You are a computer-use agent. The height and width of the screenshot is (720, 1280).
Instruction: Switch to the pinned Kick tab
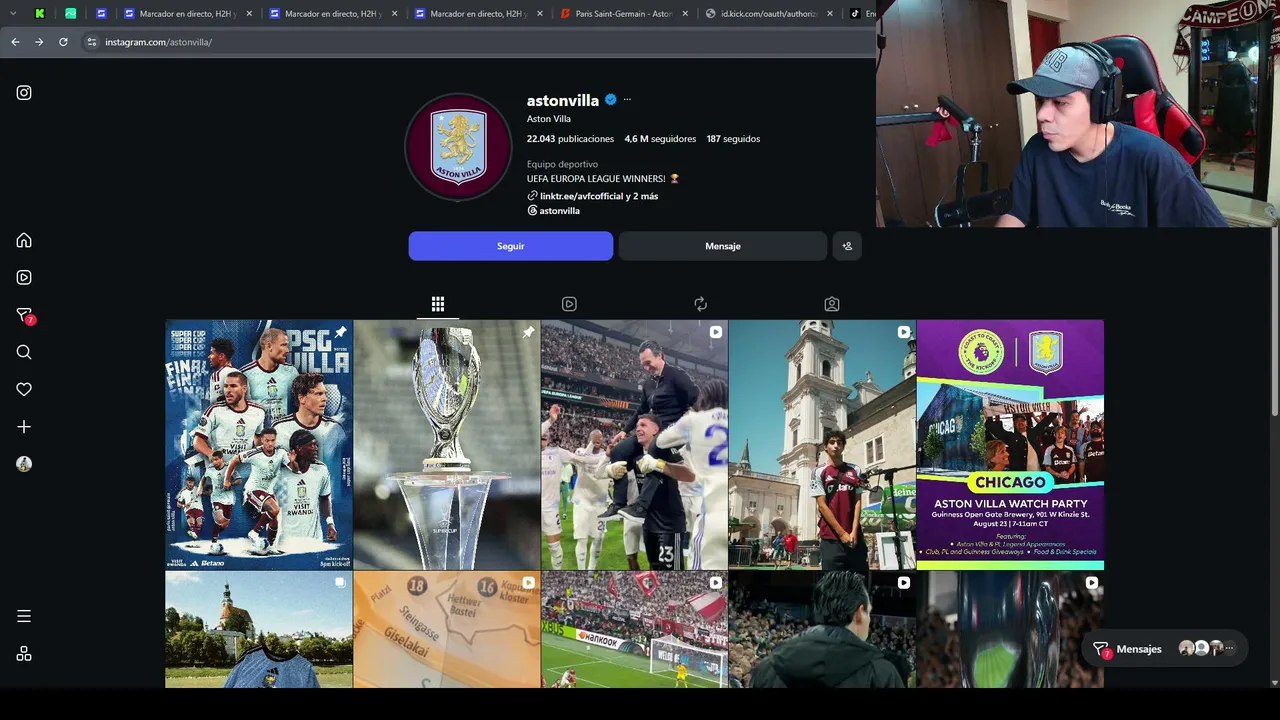40,14
